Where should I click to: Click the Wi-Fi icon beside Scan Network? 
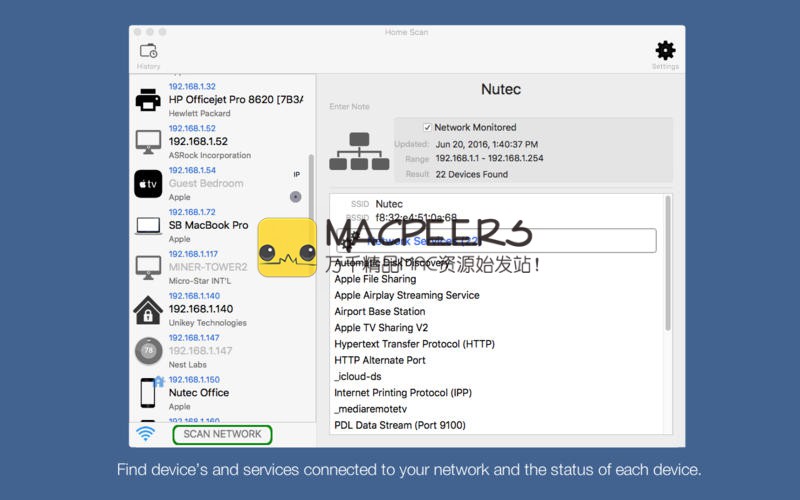click(x=145, y=434)
